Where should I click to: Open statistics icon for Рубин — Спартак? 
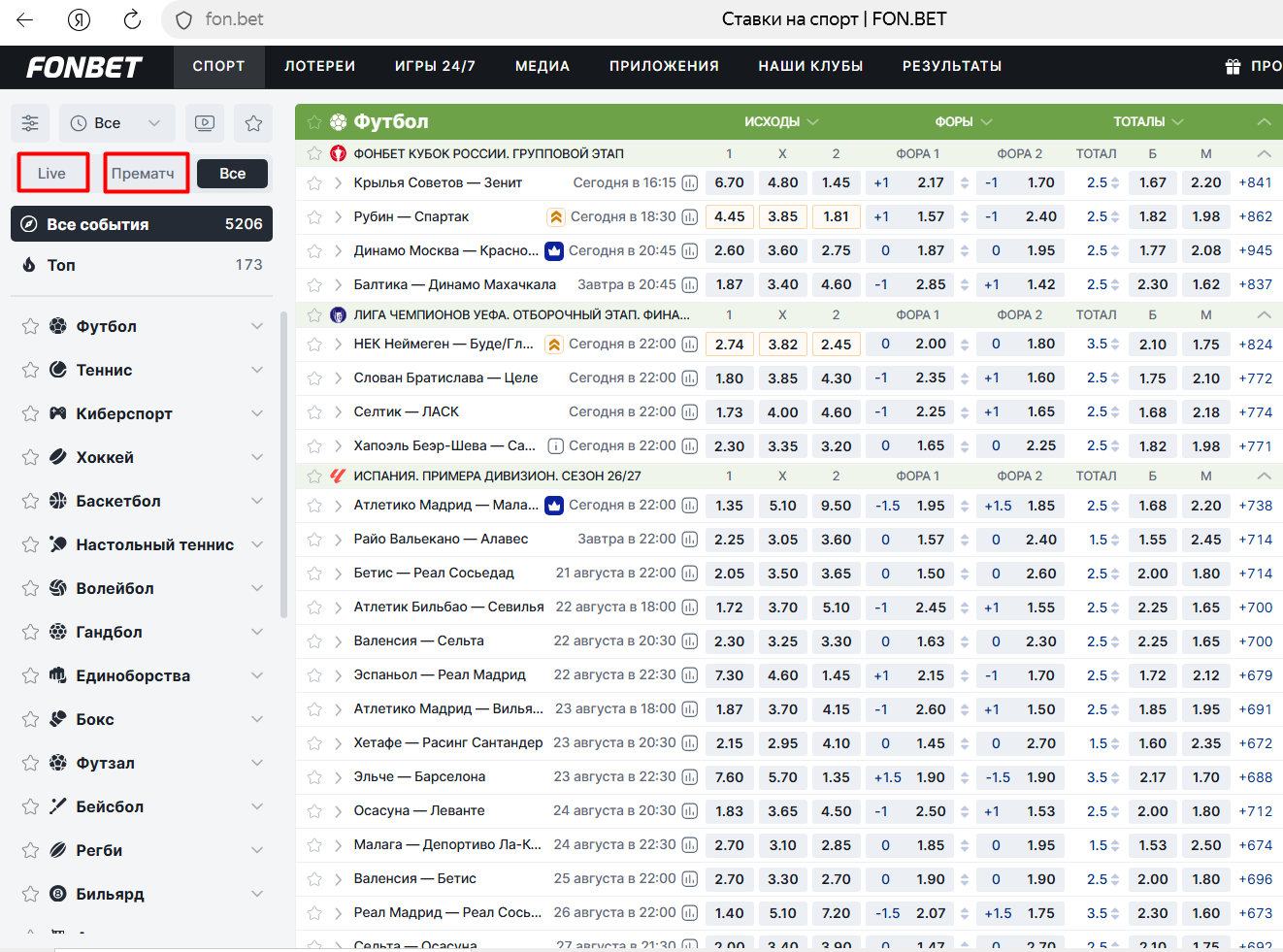690,216
